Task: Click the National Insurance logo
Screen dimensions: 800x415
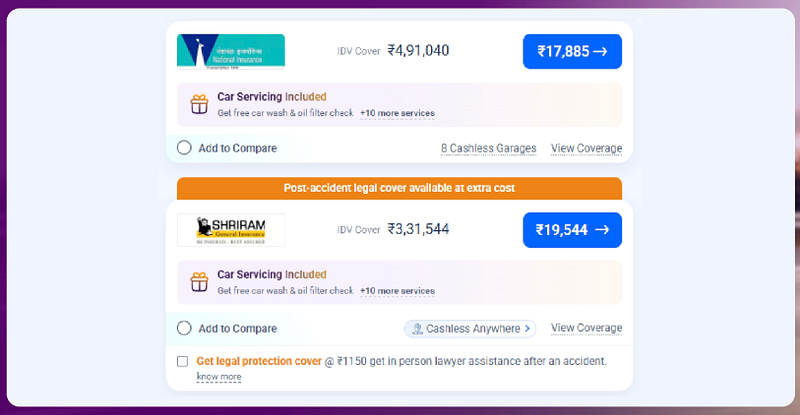Action: 231,51
